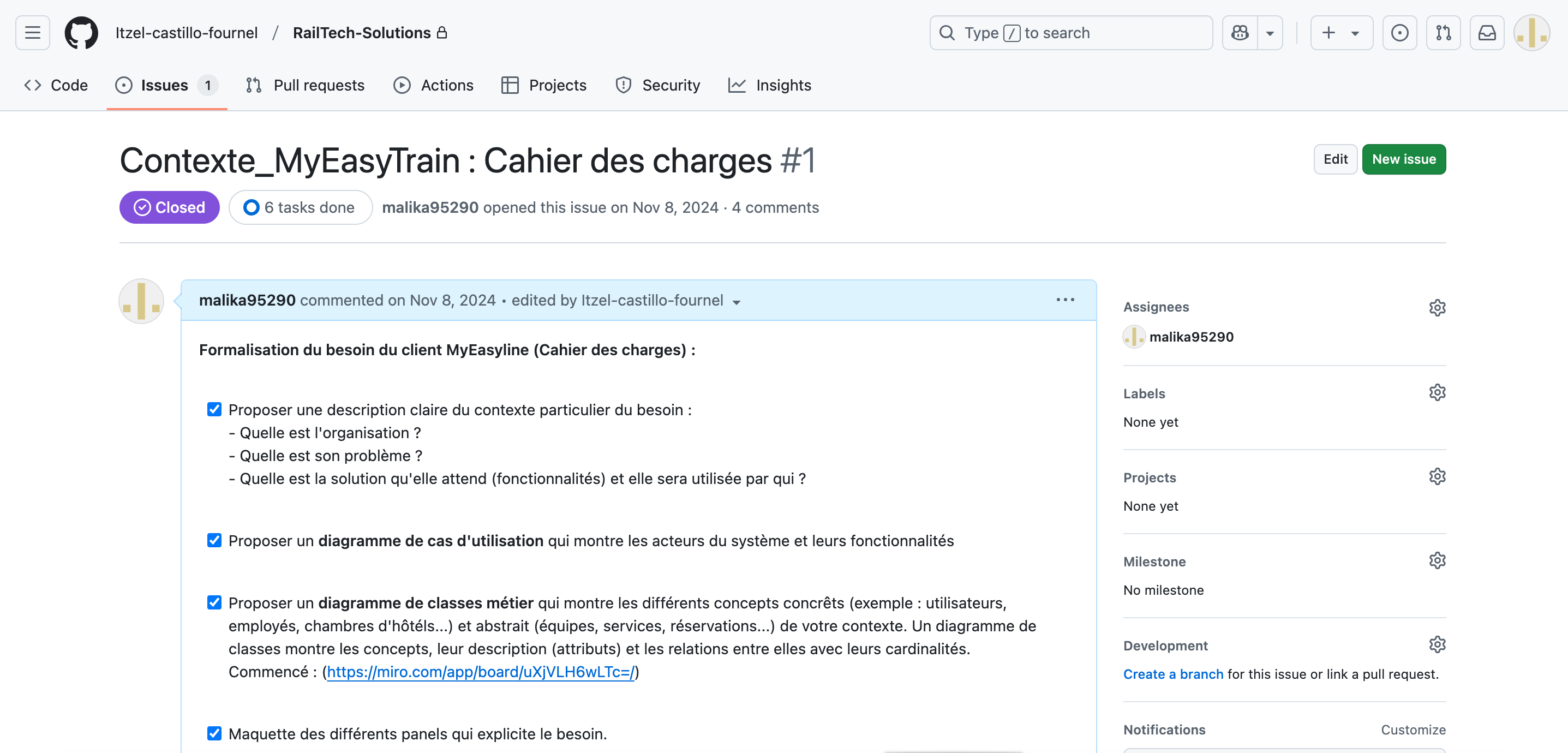Open Development gear settings
The height and width of the screenshot is (753, 1568).
[1437, 644]
